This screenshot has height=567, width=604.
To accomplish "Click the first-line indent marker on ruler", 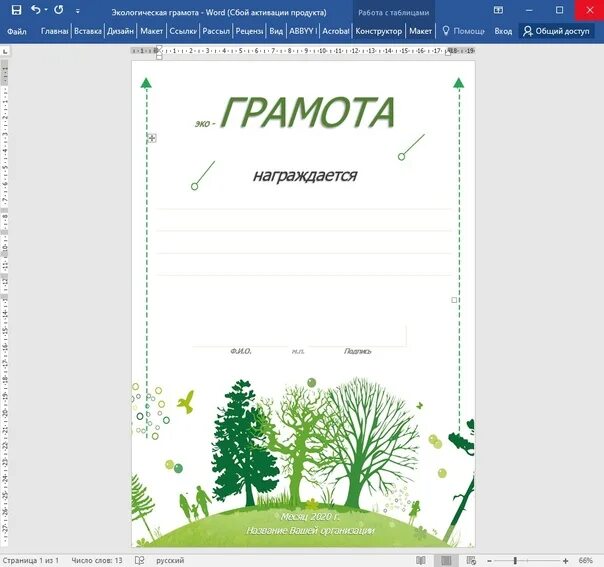I will click(159, 49).
